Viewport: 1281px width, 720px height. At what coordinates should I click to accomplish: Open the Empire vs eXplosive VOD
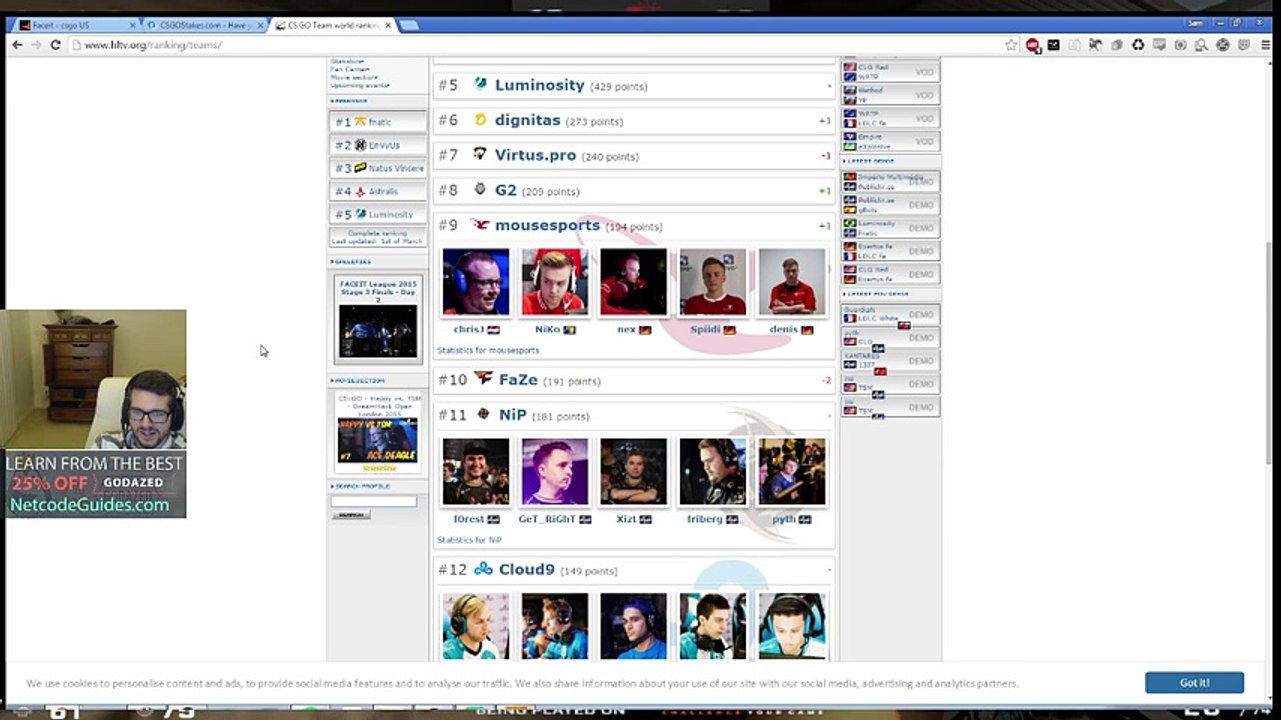pos(890,141)
